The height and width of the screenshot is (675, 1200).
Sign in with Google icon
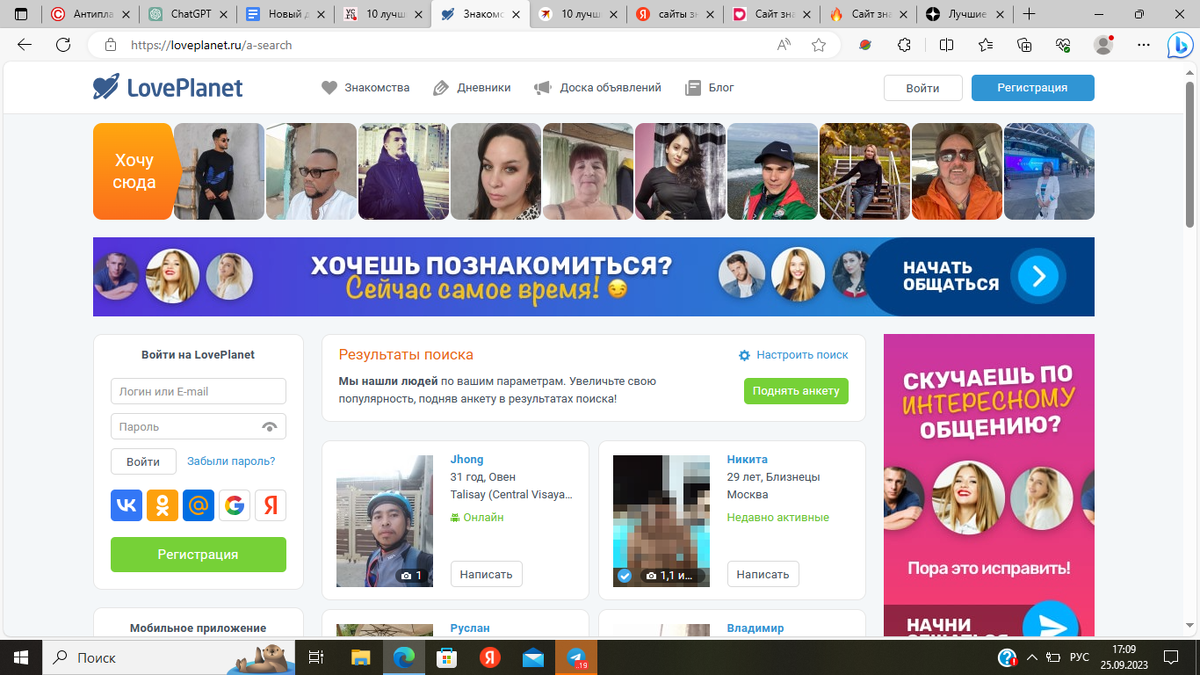234,506
